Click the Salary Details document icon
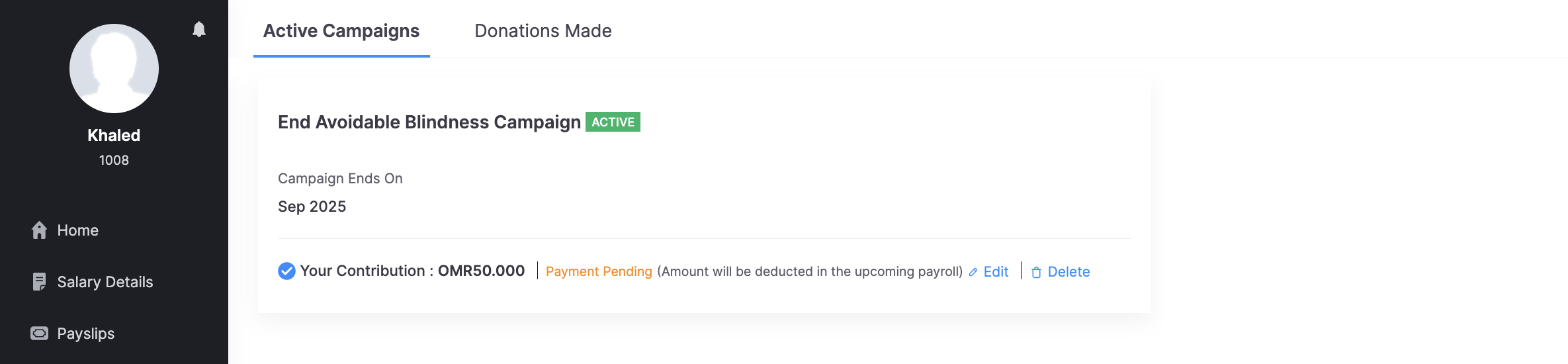This screenshot has width=1568, height=364. (40, 282)
